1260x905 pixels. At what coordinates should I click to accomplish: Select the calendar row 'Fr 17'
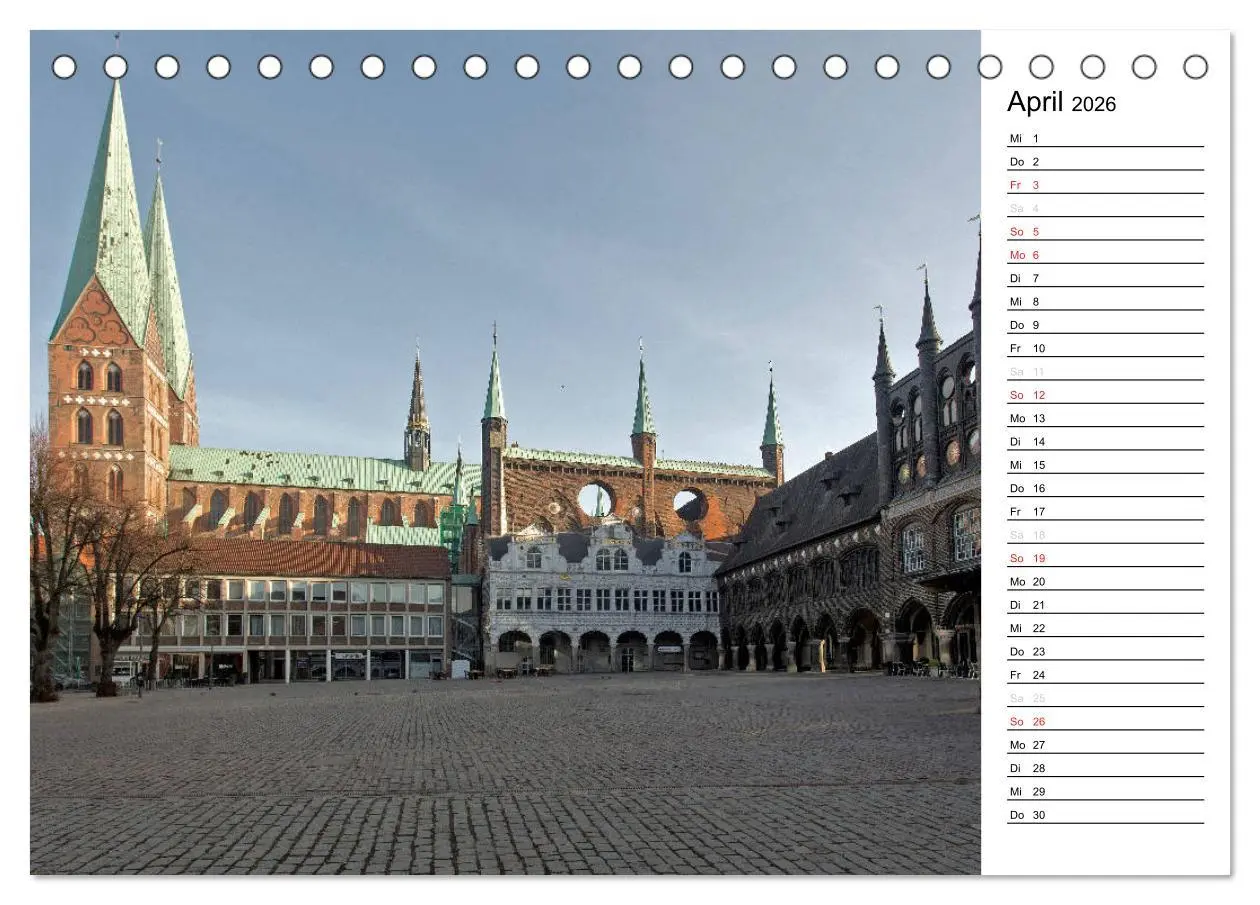[1105, 511]
